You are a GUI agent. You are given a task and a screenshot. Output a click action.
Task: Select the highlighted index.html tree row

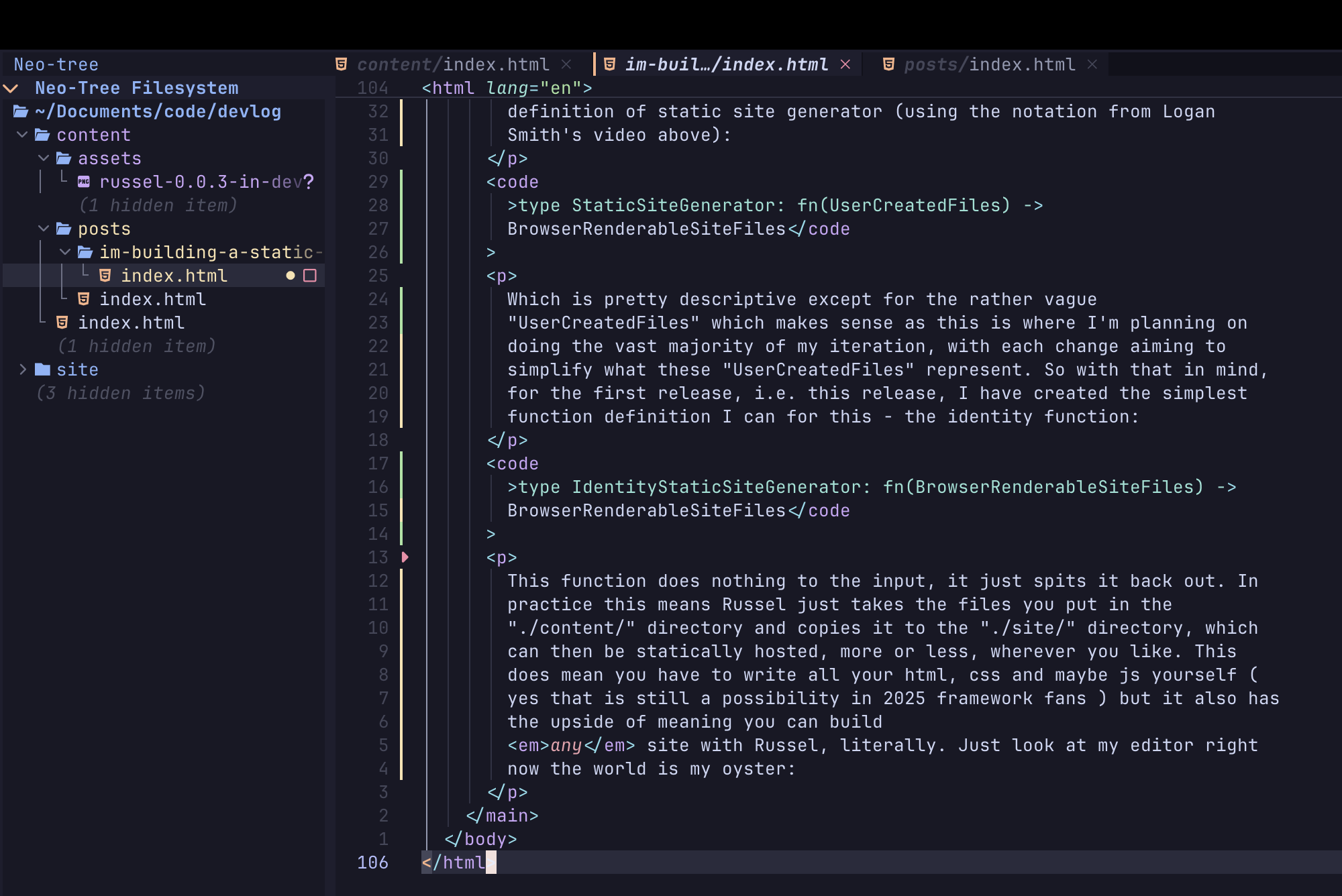pos(164,276)
